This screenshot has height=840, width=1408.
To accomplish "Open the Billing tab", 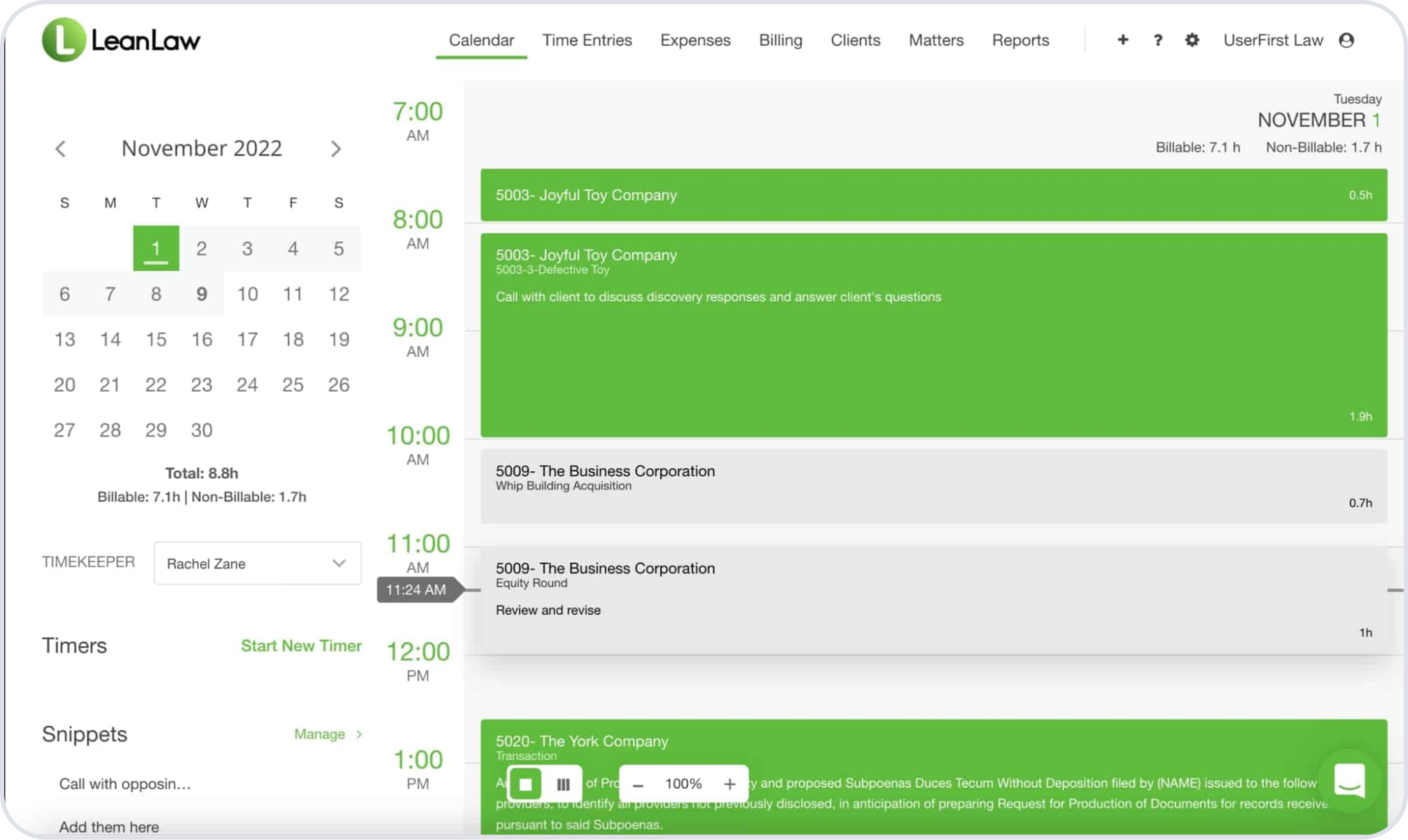I will [x=780, y=40].
